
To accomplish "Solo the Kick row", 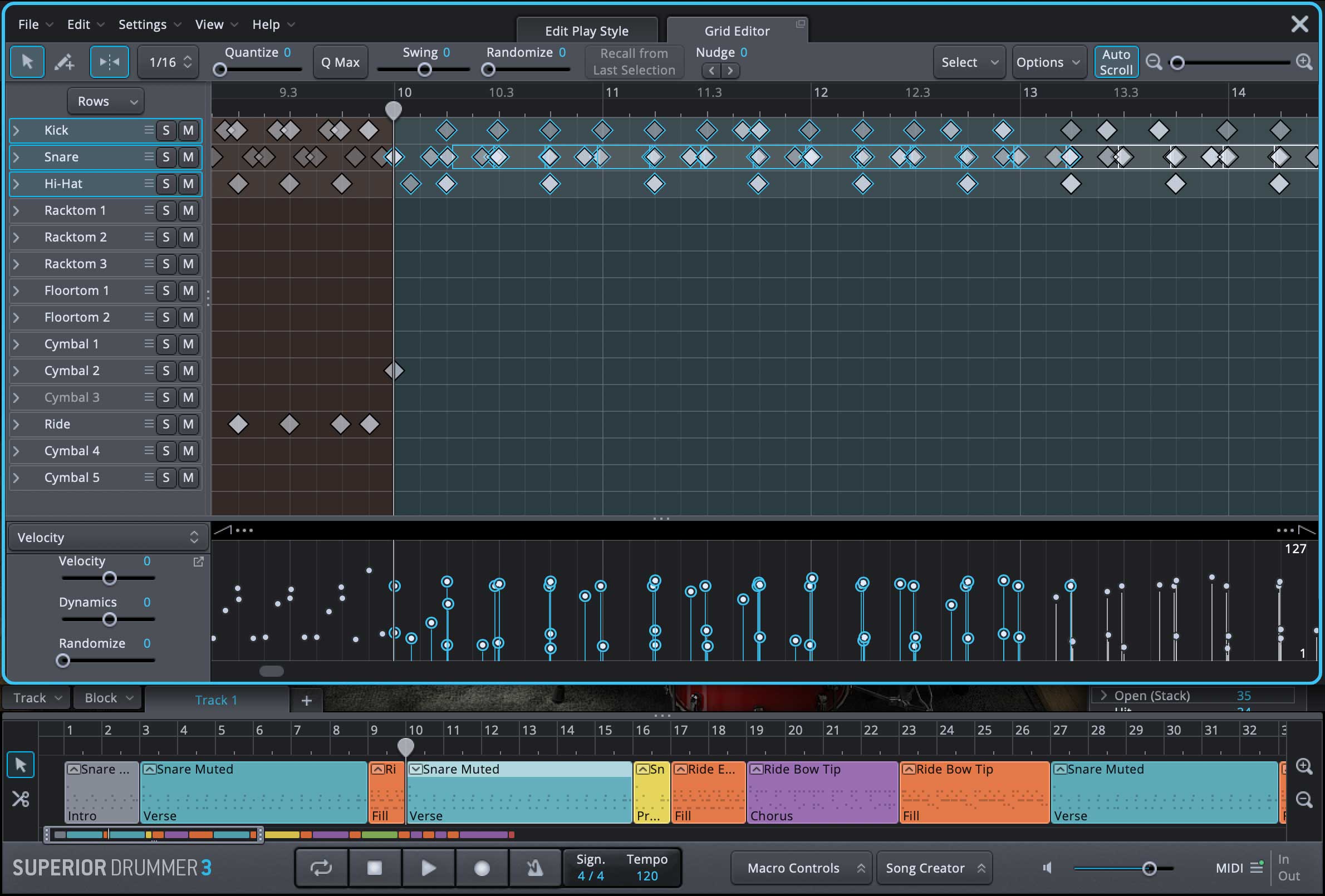I will pos(166,131).
